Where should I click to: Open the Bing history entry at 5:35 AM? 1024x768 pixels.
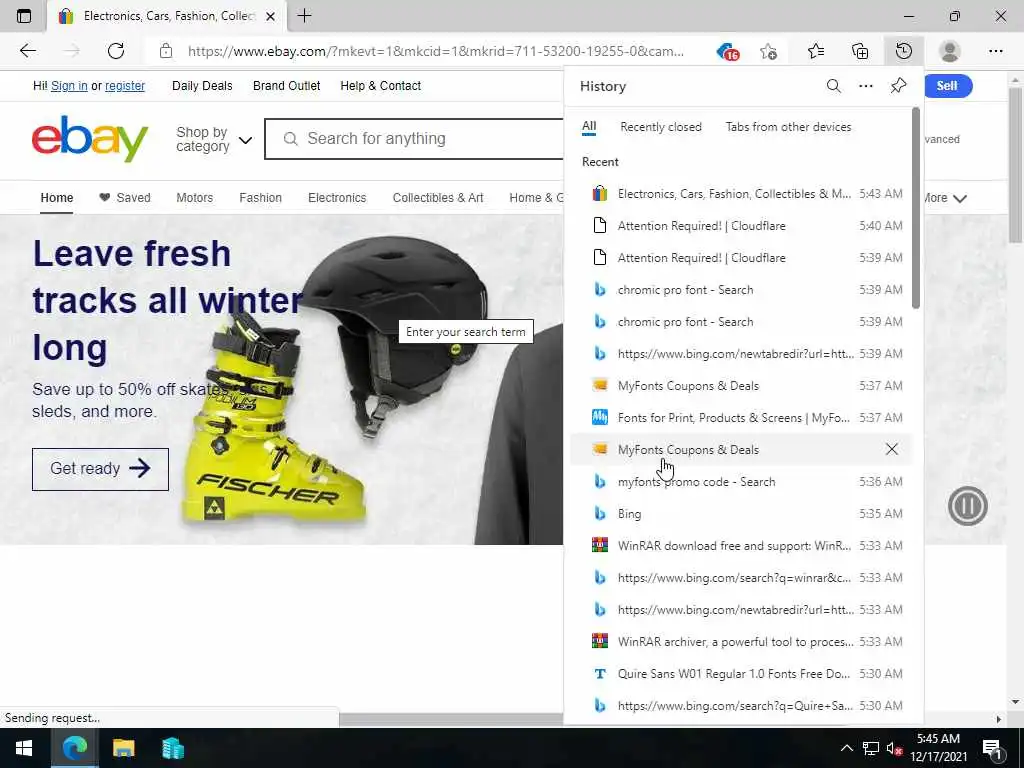click(741, 513)
